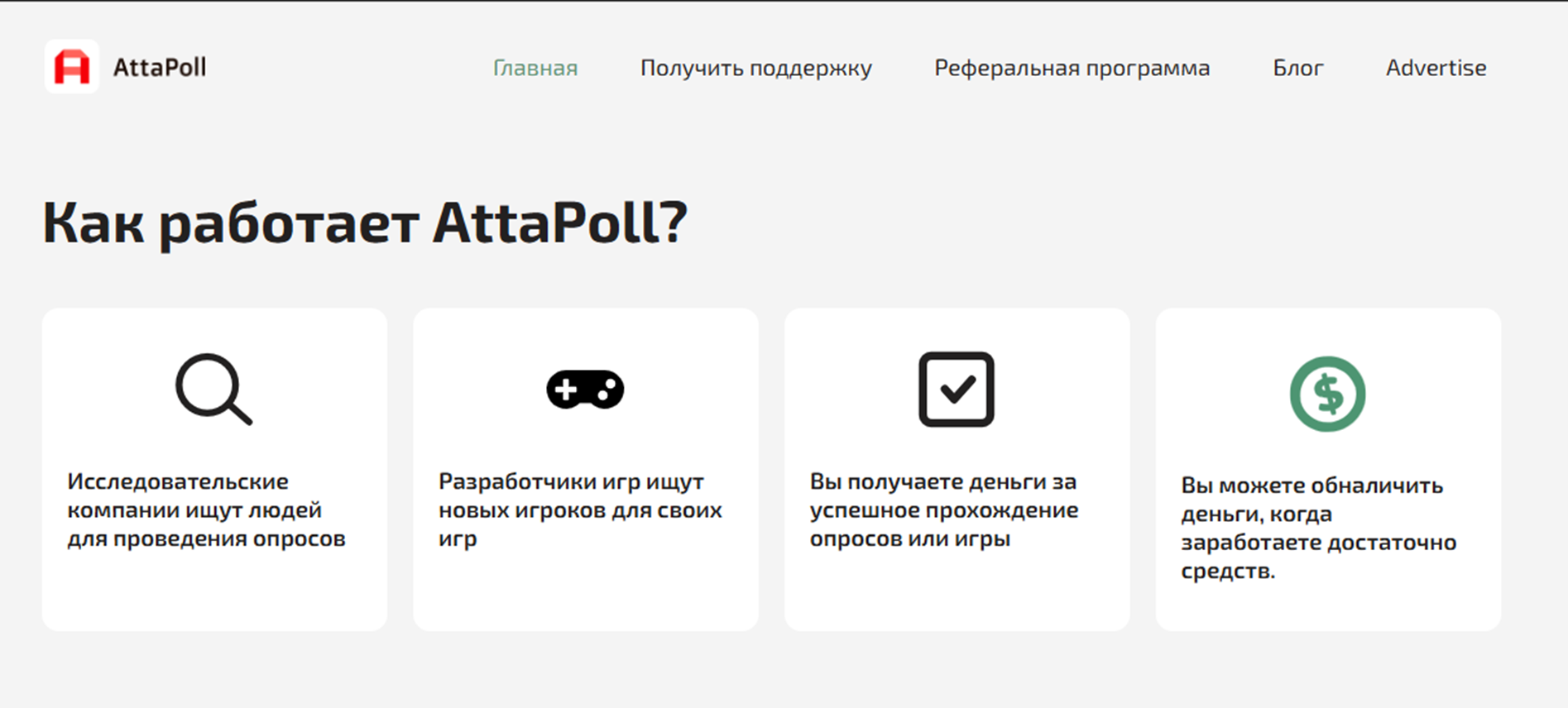Click the second card's empty bottom area

click(x=585, y=591)
